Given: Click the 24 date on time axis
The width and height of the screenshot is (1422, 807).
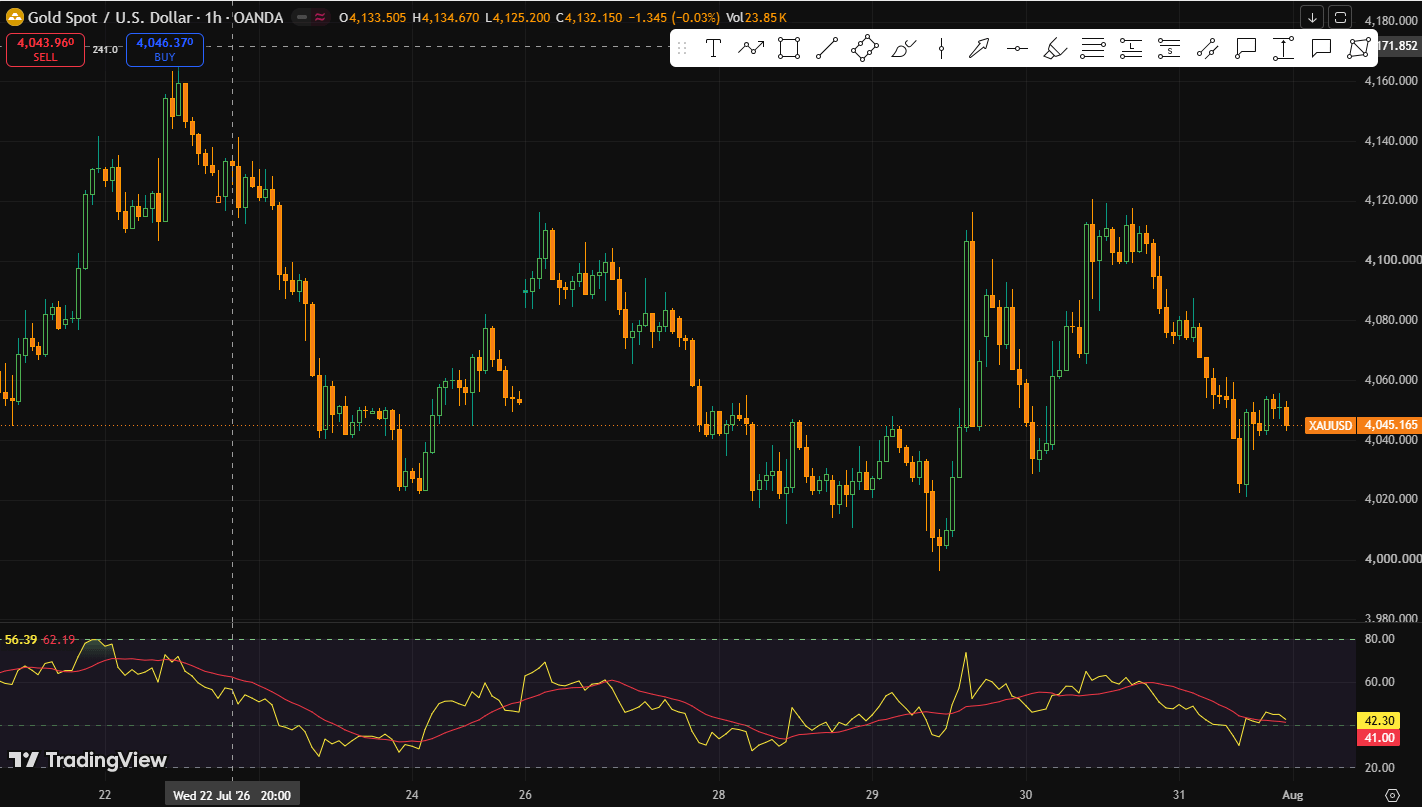Looking at the screenshot, I should pyautogui.click(x=411, y=796).
